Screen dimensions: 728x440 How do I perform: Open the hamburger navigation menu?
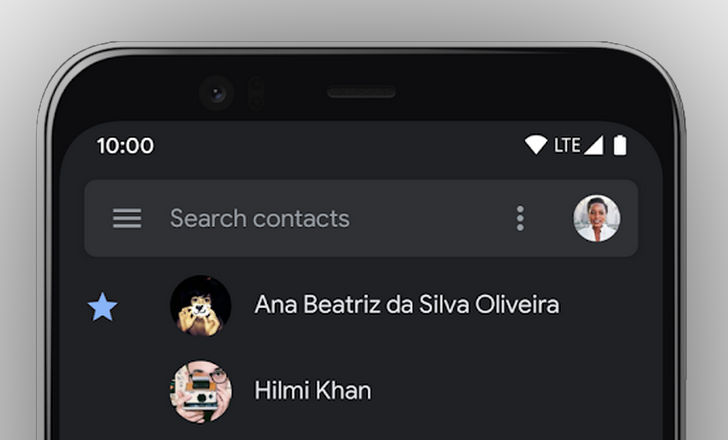(127, 218)
